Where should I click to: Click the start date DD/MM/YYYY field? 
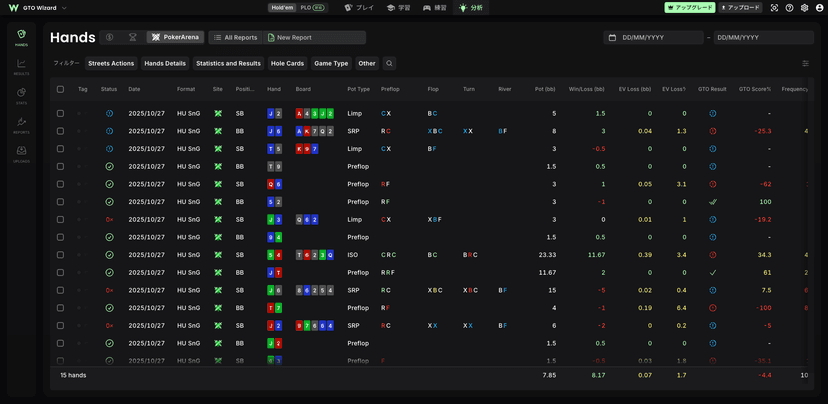click(x=653, y=37)
